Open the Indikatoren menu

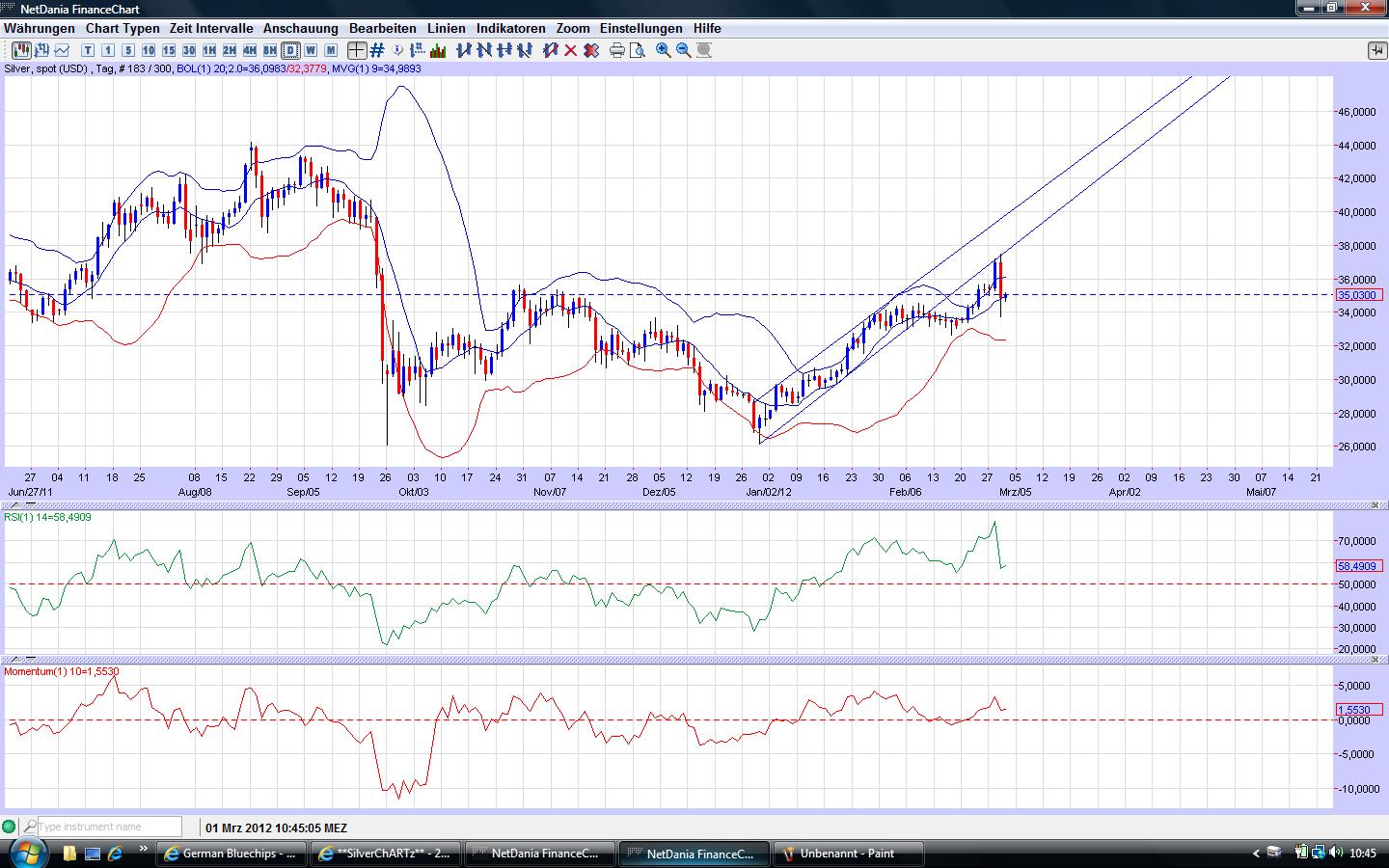510,29
